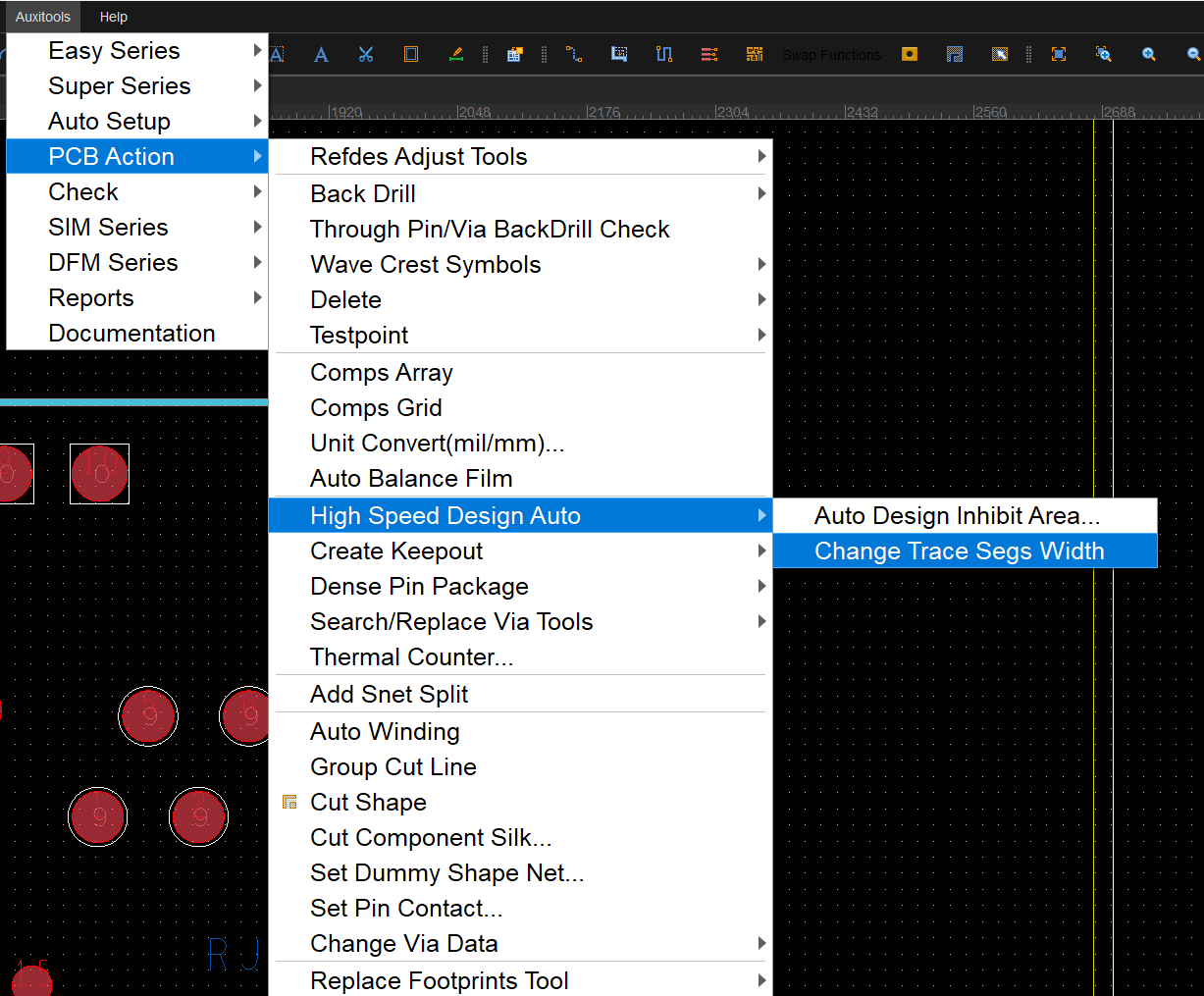
Task: Click the delay tune serpentine toolbar icon
Action: pos(664,55)
